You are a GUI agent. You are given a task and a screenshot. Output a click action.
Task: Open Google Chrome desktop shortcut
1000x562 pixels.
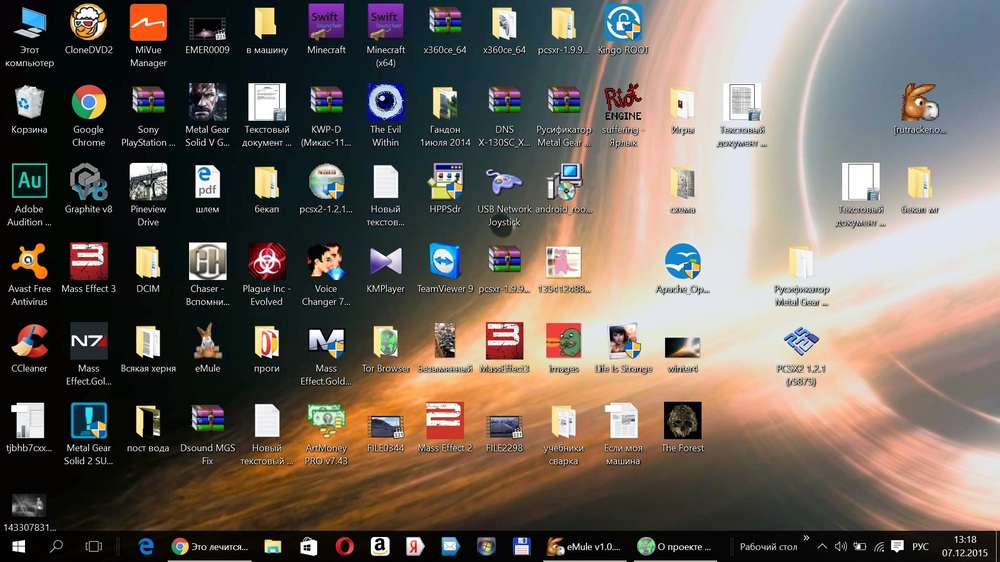88,103
